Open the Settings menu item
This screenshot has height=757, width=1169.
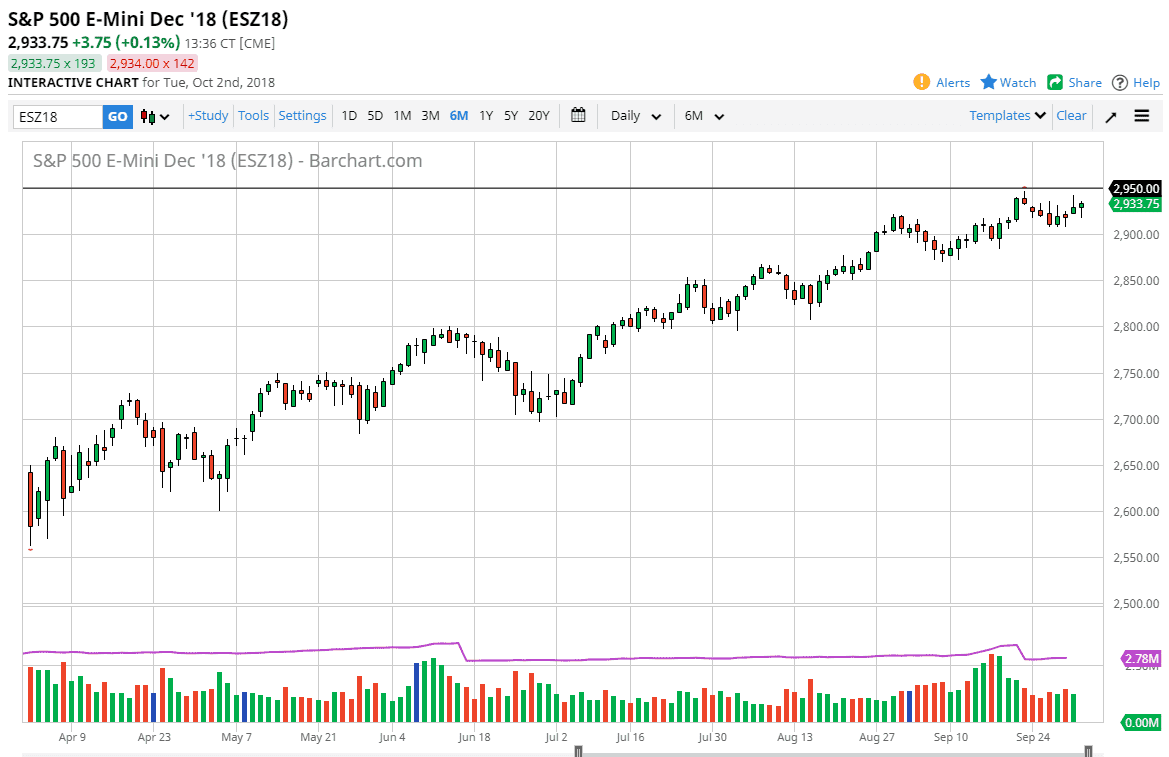pyautogui.click(x=302, y=116)
